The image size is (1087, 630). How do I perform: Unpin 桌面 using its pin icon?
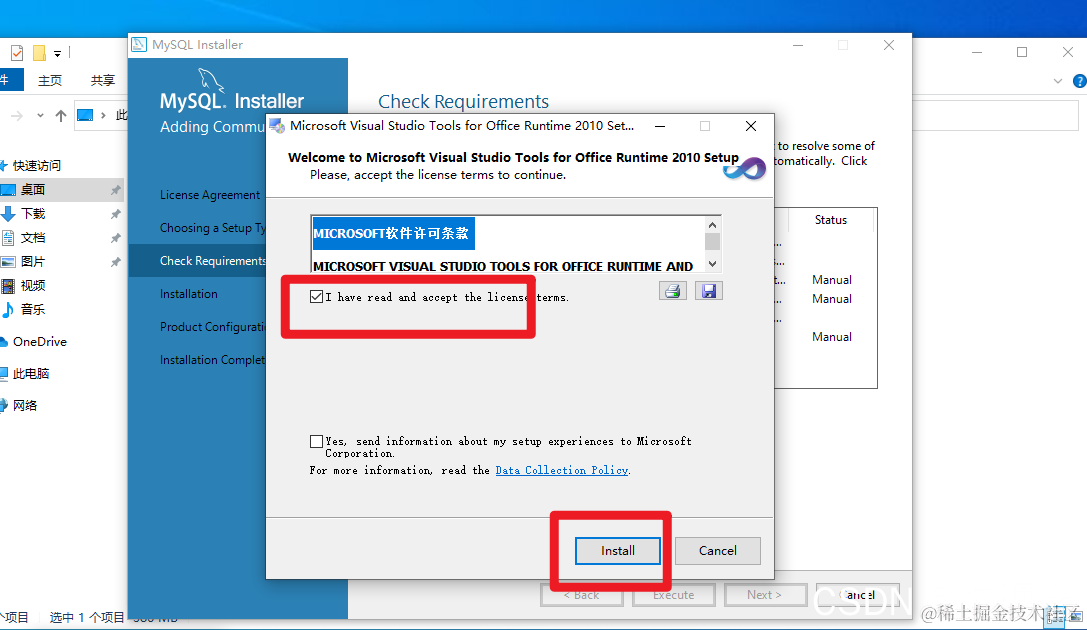(x=115, y=190)
